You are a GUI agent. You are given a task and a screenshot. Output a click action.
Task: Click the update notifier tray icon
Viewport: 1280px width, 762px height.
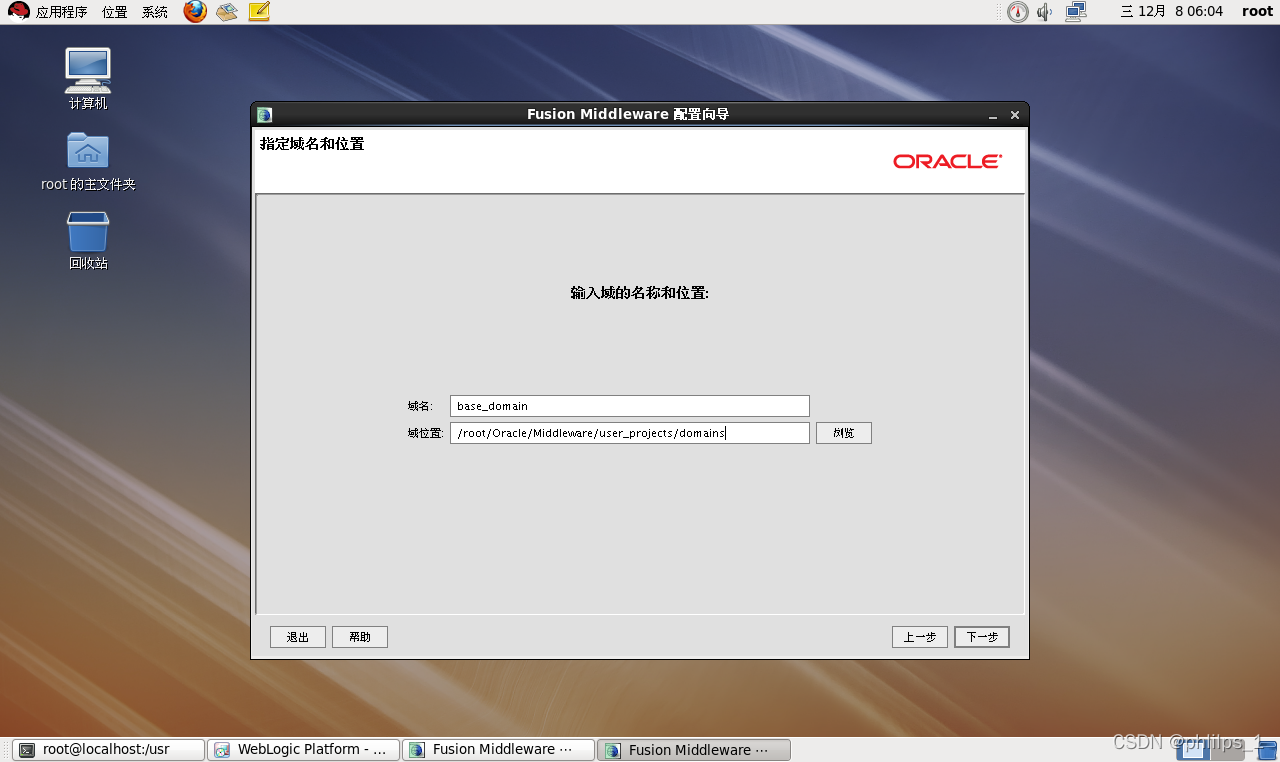point(1018,12)
